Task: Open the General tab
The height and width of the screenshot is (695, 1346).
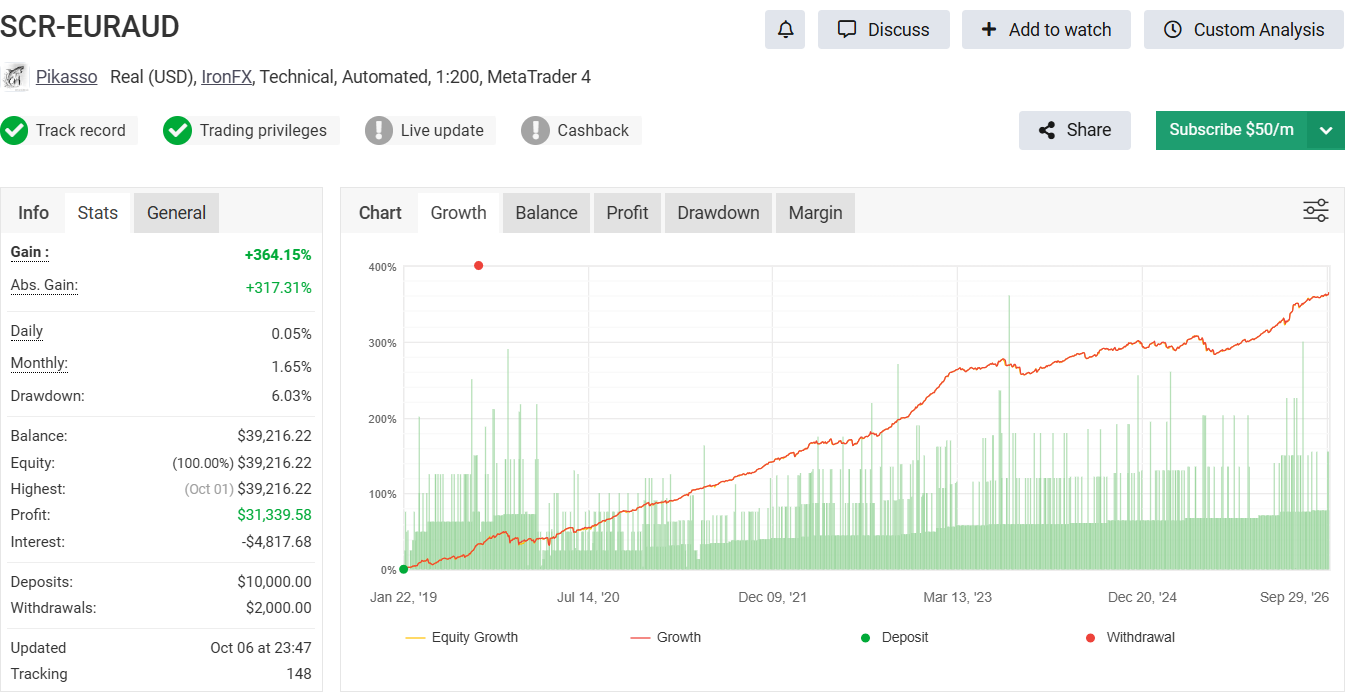Action: click(x=176, y=212)
